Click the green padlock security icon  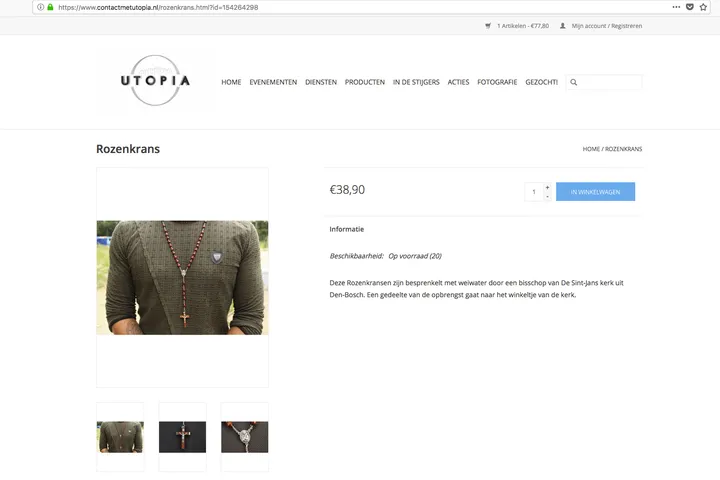pos(51,7)
